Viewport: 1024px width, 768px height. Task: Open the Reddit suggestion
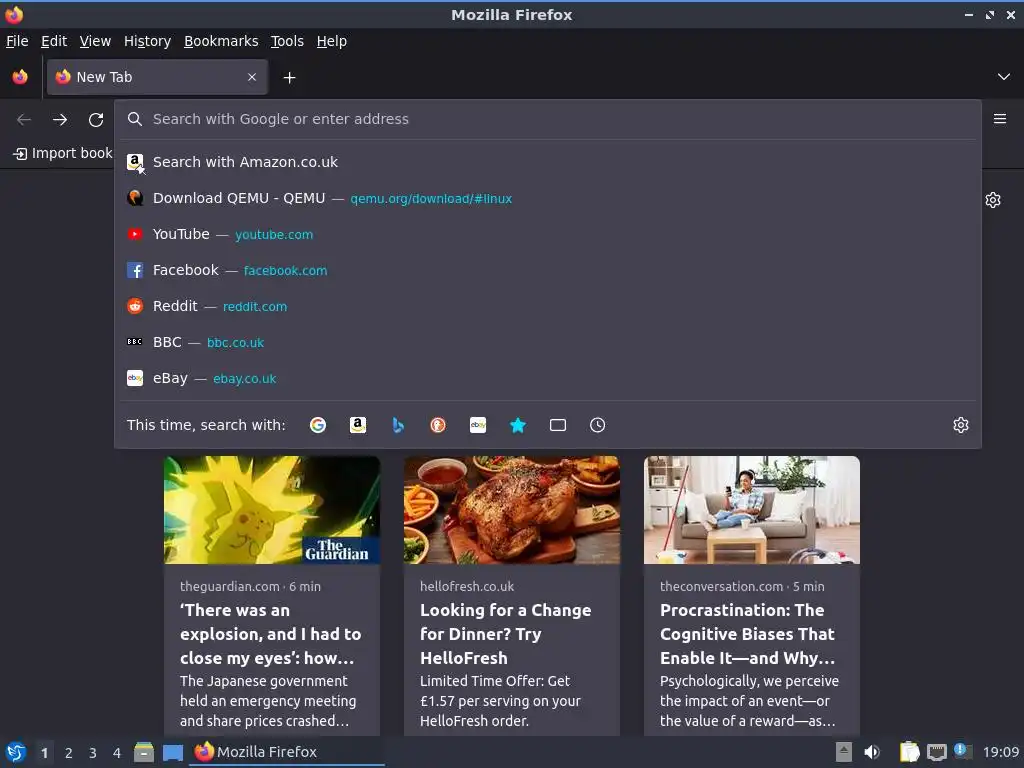pos(547,306)
